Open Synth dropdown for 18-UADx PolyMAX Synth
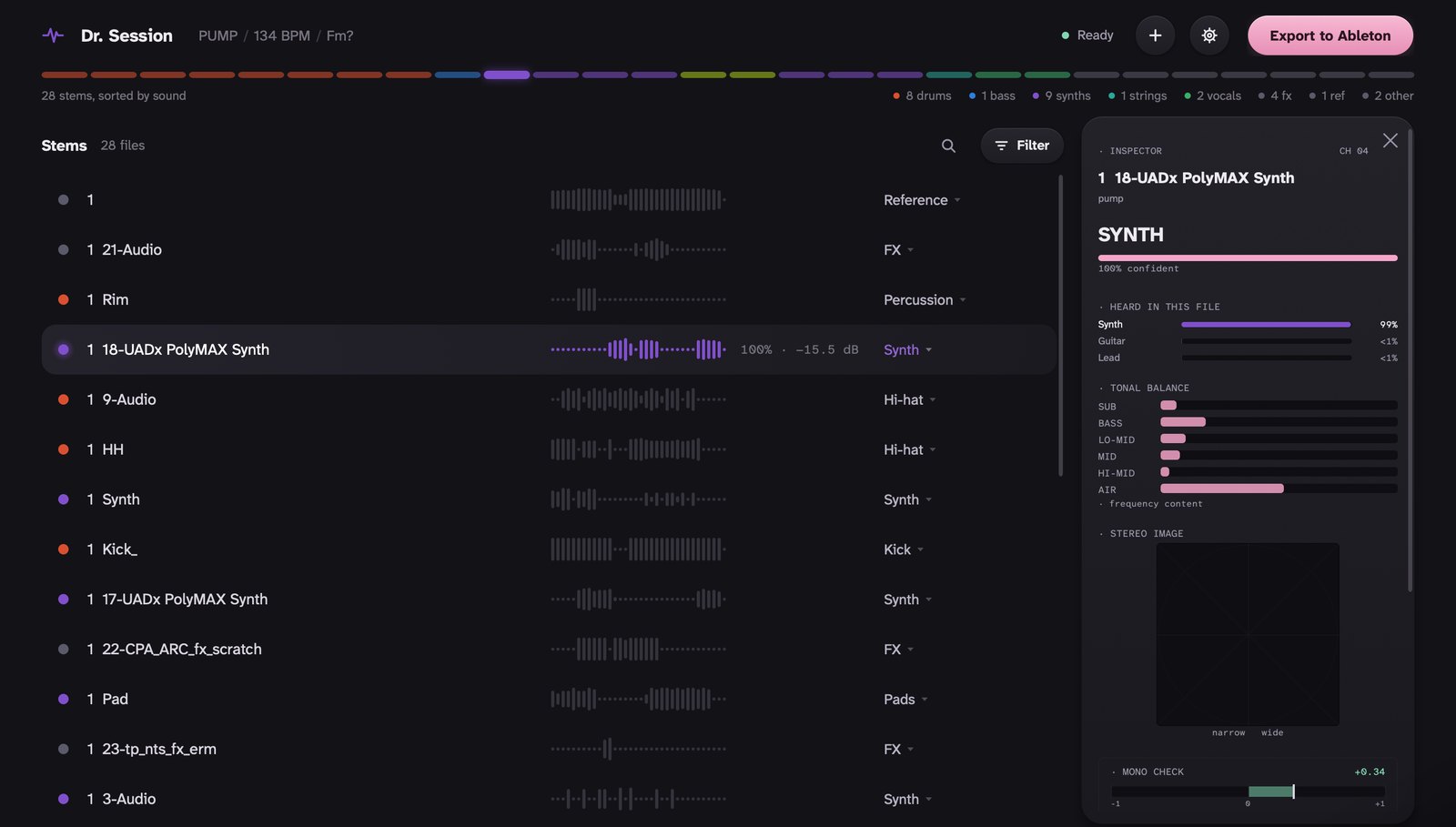The image size is (1456, 827). (907, 349)
